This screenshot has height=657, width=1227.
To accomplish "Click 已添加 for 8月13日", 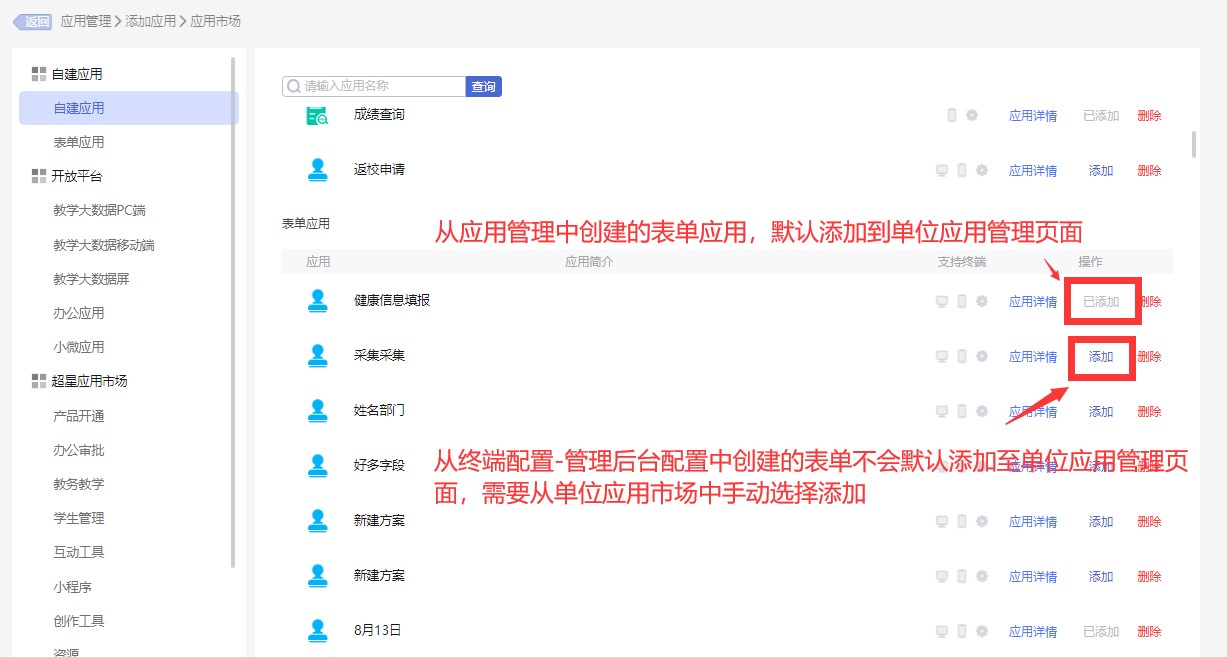I will coord(1101,632).
